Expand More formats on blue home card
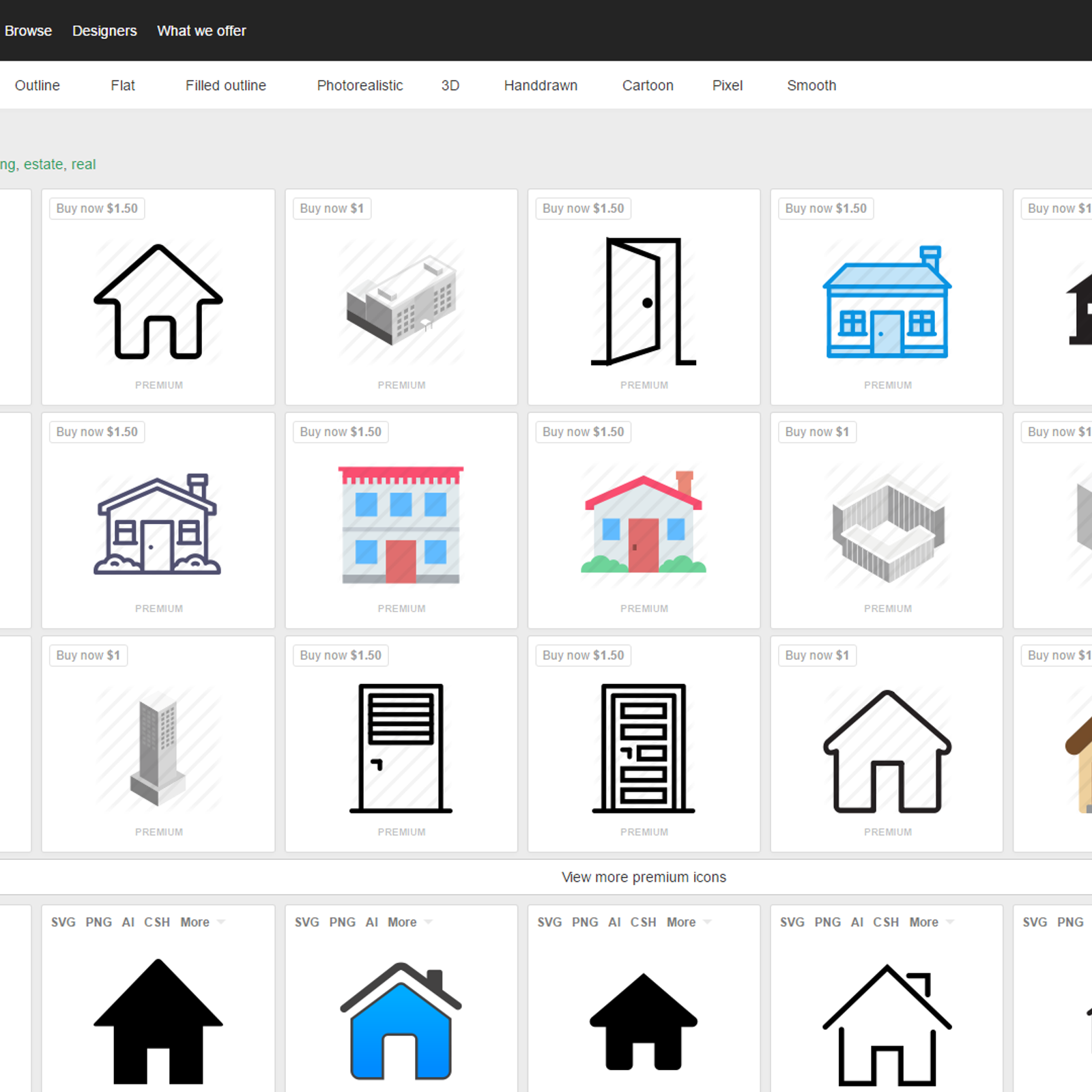The image size is (1092, 1092). [x=410, y=922]
